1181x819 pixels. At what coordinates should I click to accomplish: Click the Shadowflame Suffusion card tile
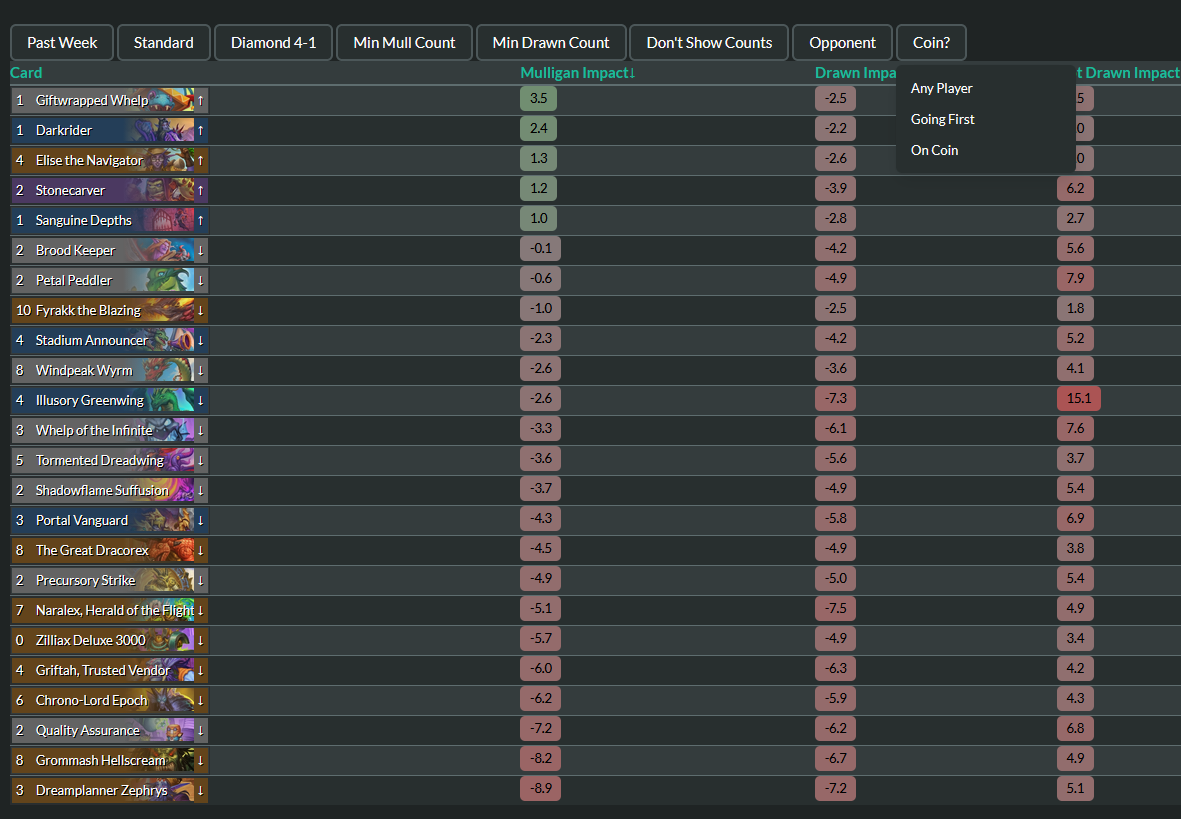pos(109,490)
